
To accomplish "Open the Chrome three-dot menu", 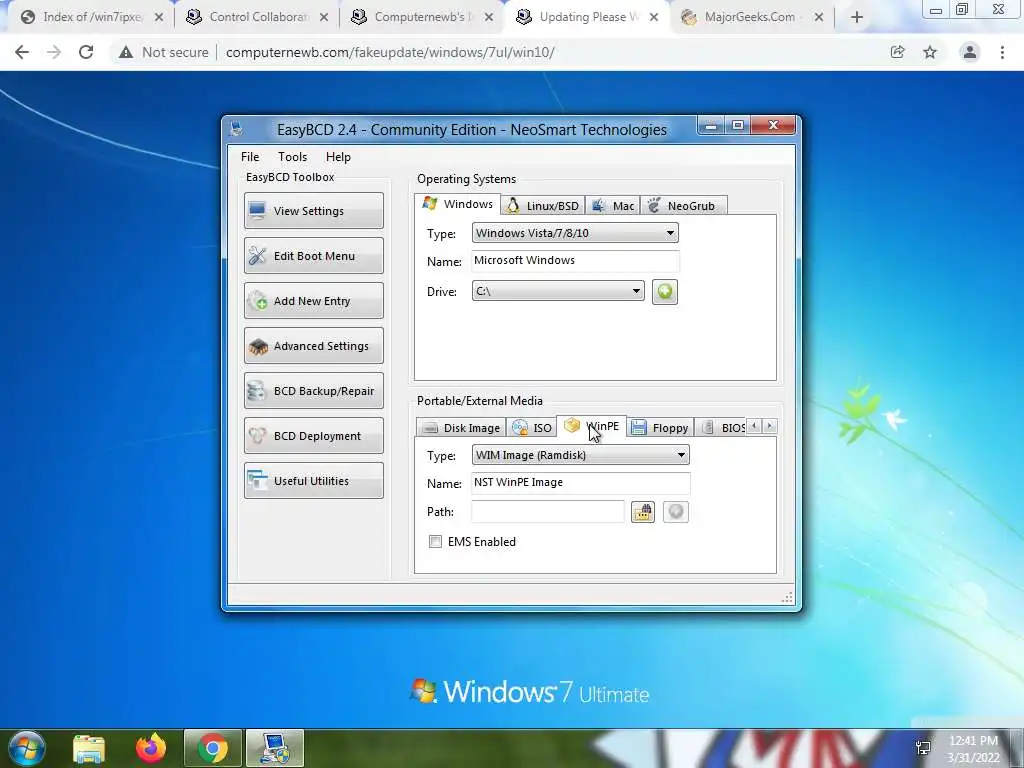I will click(1002, 52).
